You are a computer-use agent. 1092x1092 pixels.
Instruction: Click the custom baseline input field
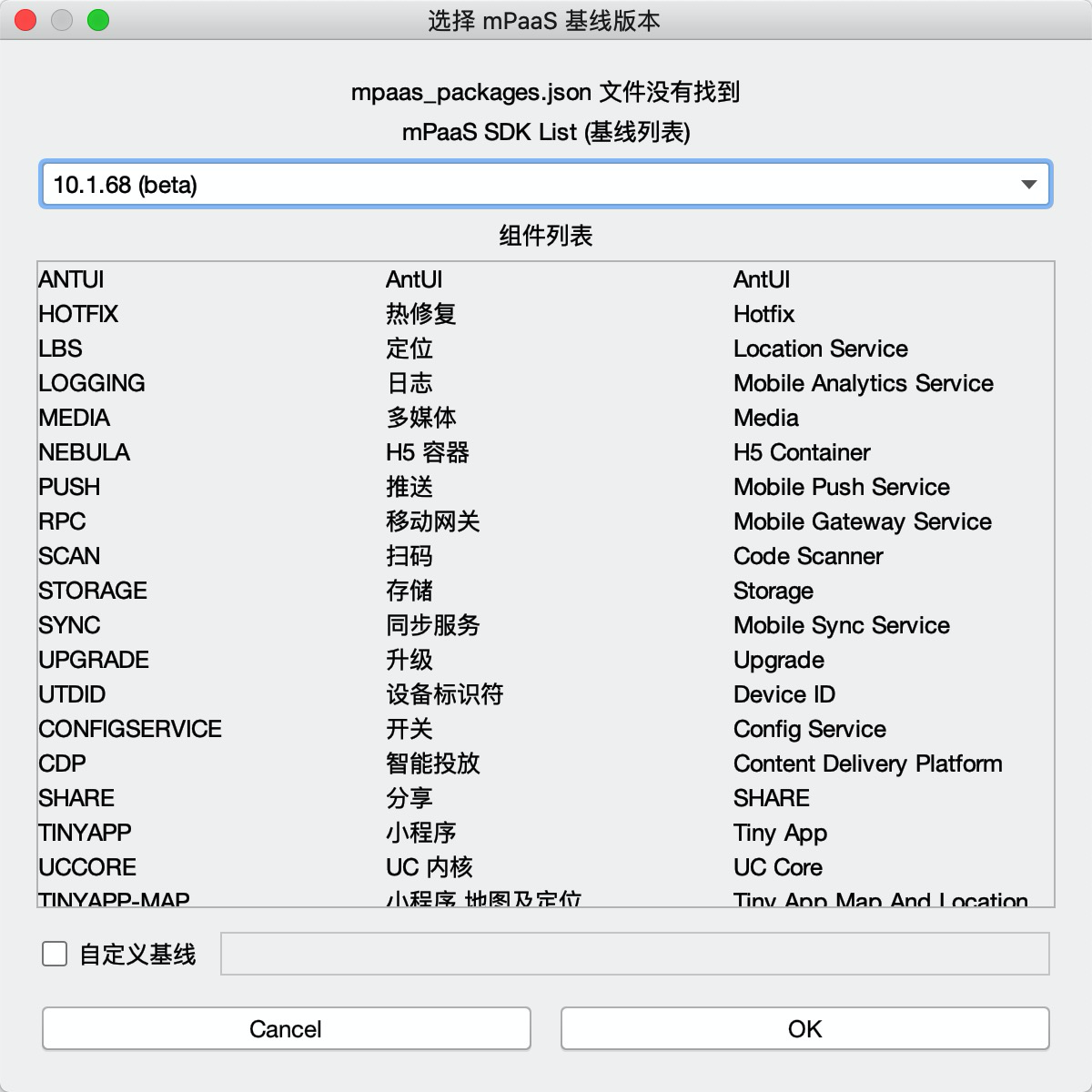click(635, 954)
